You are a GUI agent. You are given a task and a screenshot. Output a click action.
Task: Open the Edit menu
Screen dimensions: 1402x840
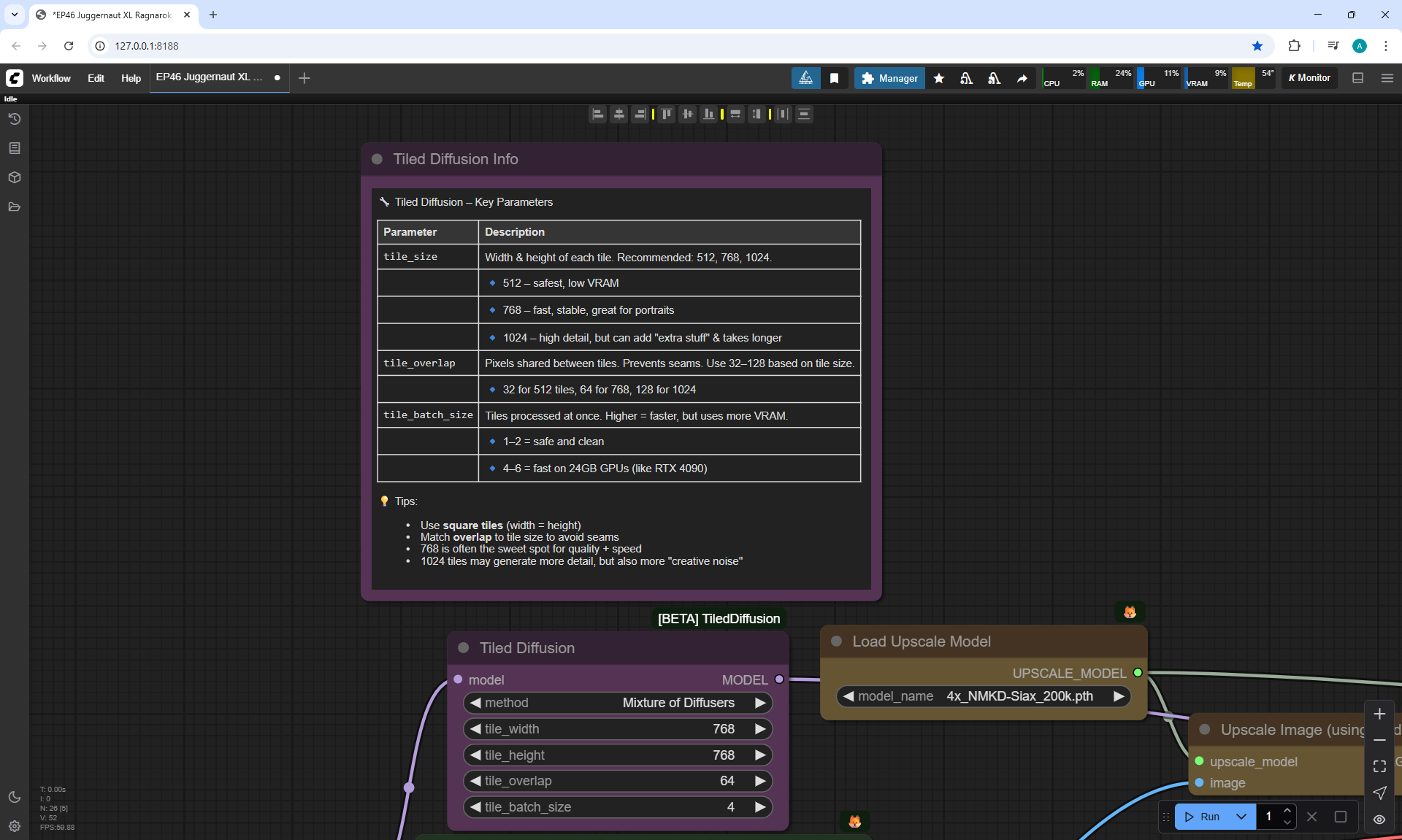coord(96,78)
